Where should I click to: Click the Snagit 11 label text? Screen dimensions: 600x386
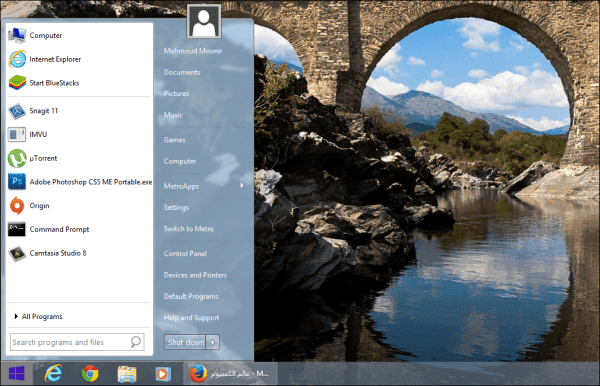tap(44, 111)
